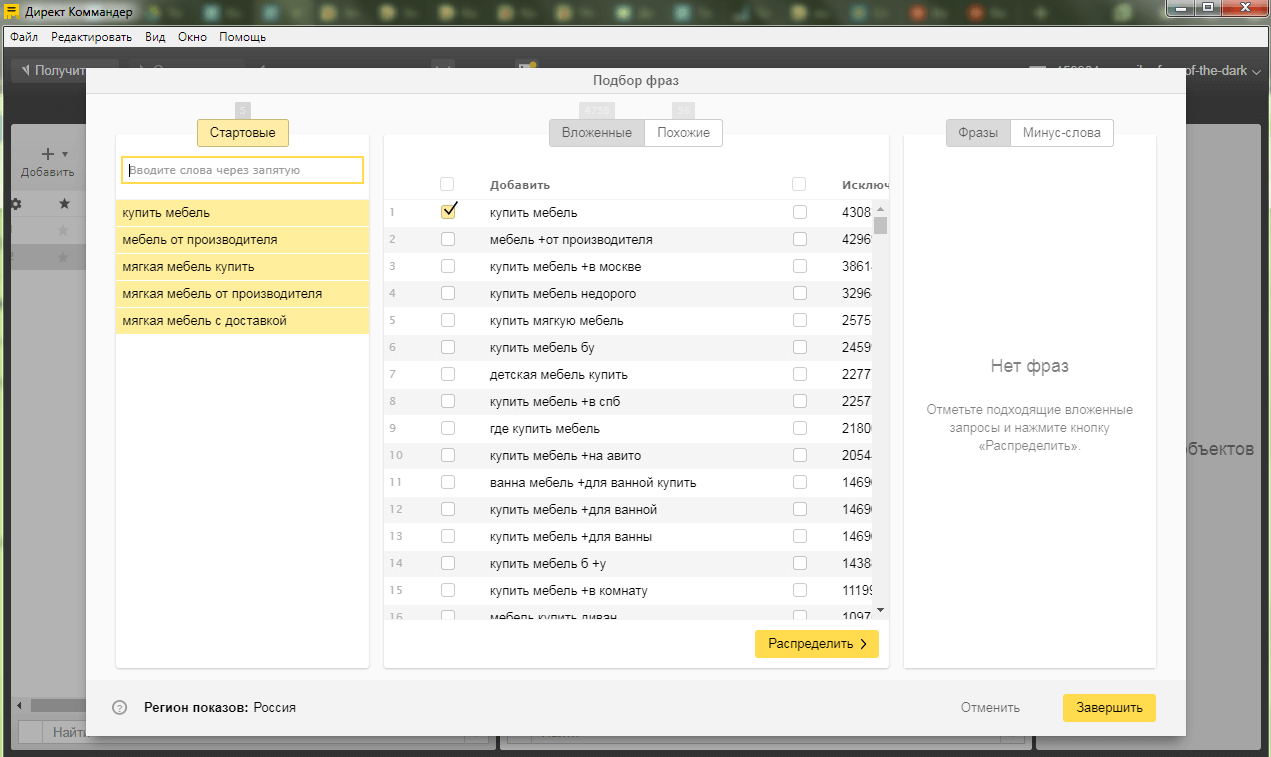Viewport: 1271px width, 757px height.
Task: Uncheck the add checkbox for купить мебель
Action: coord(448,211)
